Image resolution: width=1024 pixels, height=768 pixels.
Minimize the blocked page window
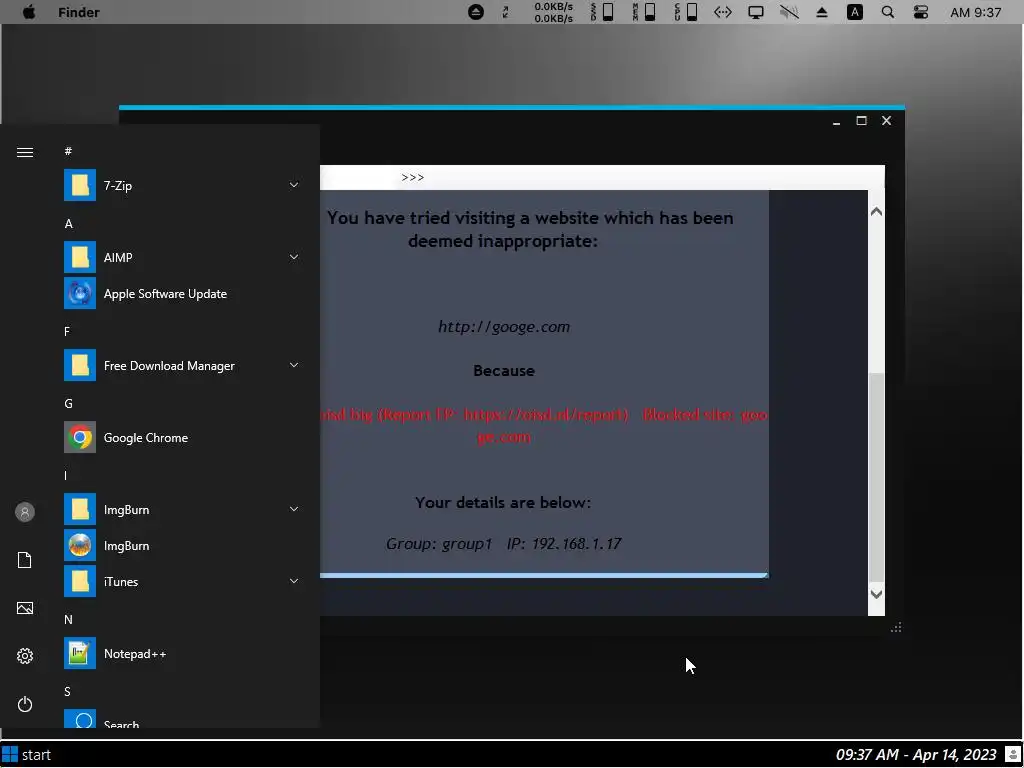point(836,121)
